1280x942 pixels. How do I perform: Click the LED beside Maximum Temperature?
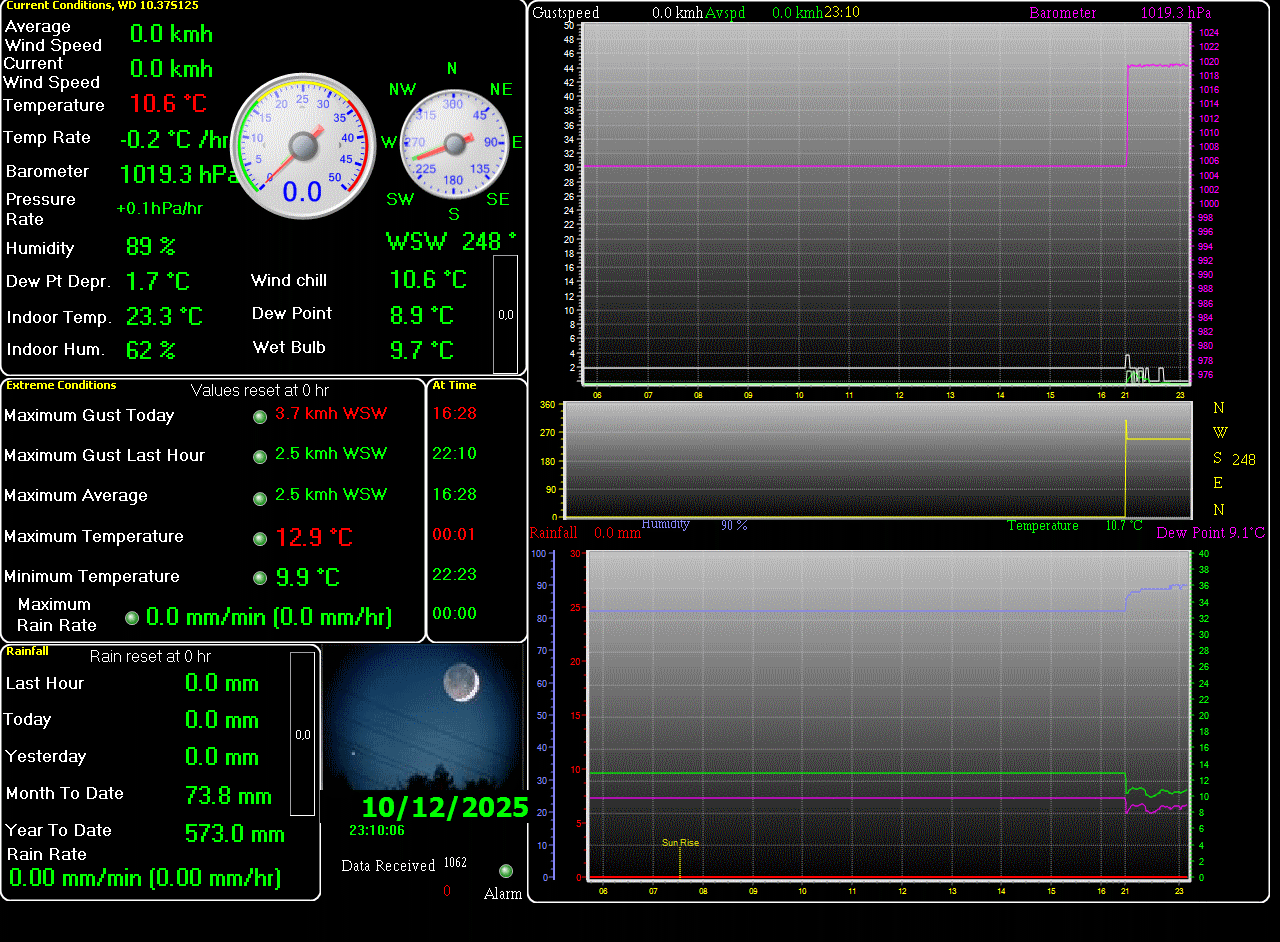pos(260,538)
